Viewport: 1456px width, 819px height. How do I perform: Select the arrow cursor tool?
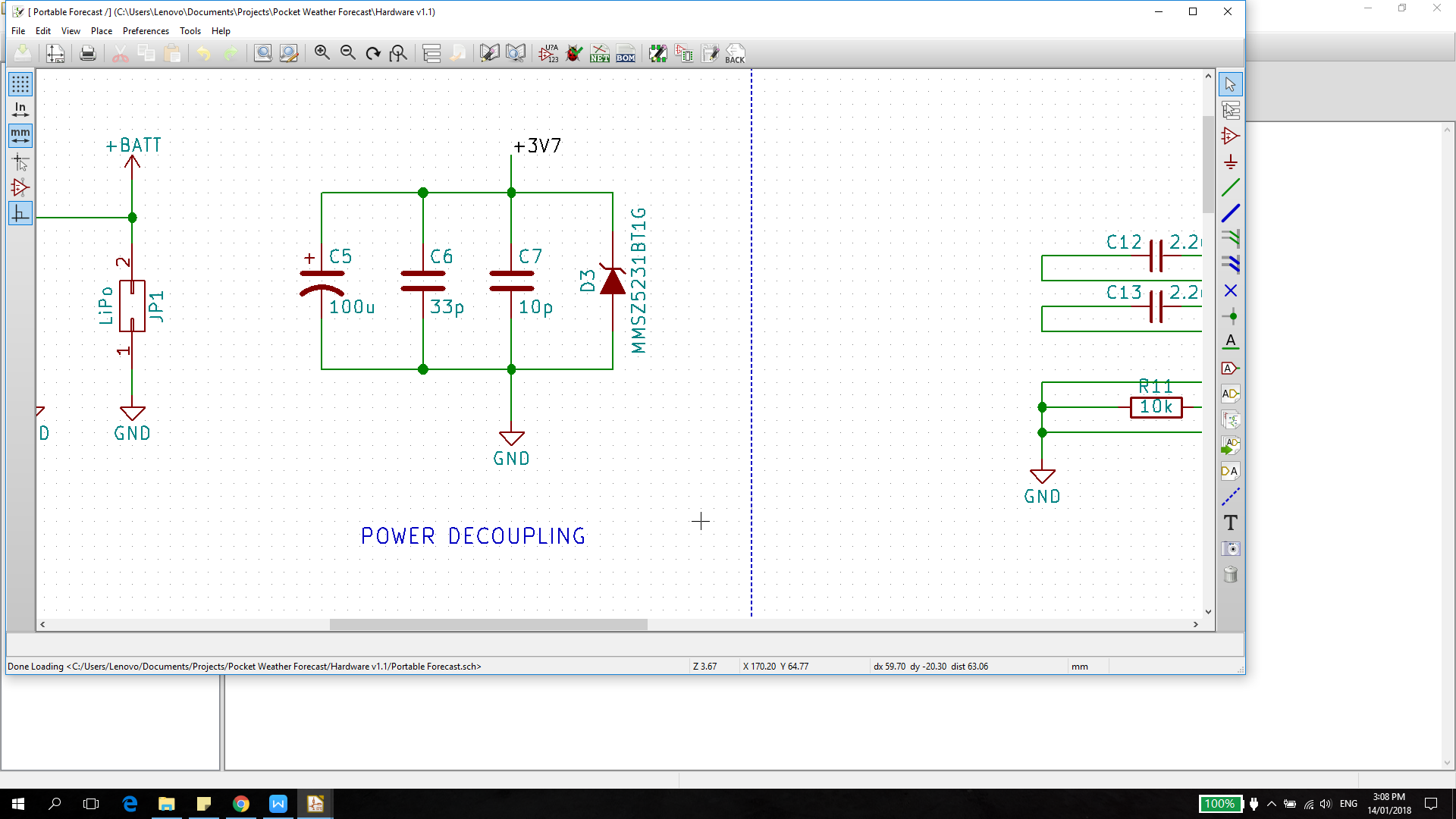[x=1230, y=84]
